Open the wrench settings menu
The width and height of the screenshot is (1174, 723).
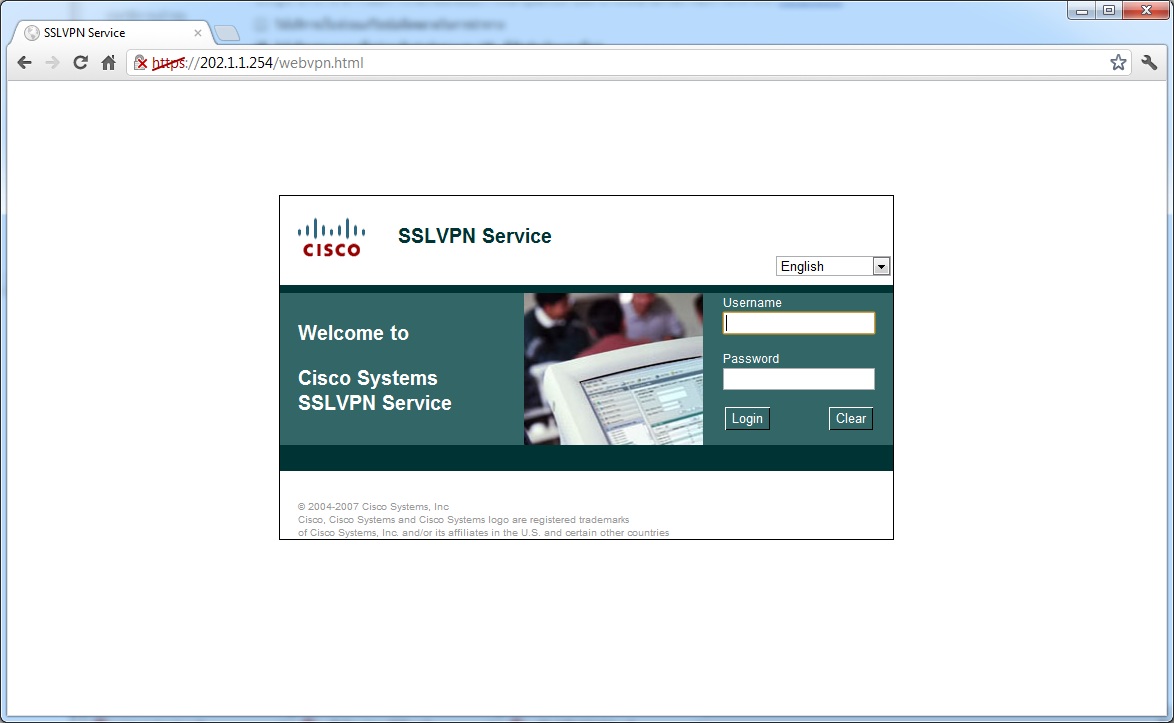pos(1149,63)
